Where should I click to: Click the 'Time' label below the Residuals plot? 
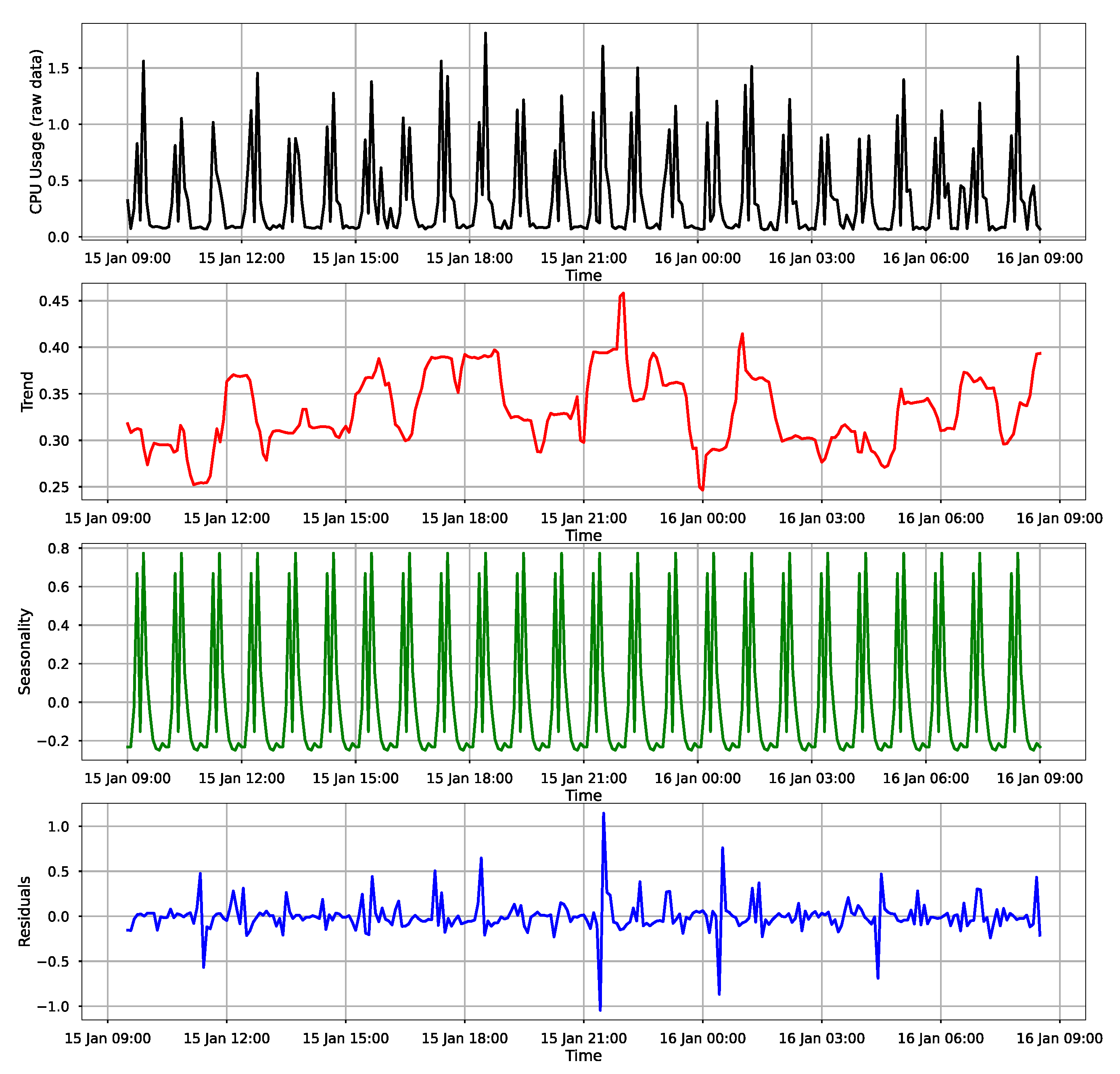tap(583, 1055)
